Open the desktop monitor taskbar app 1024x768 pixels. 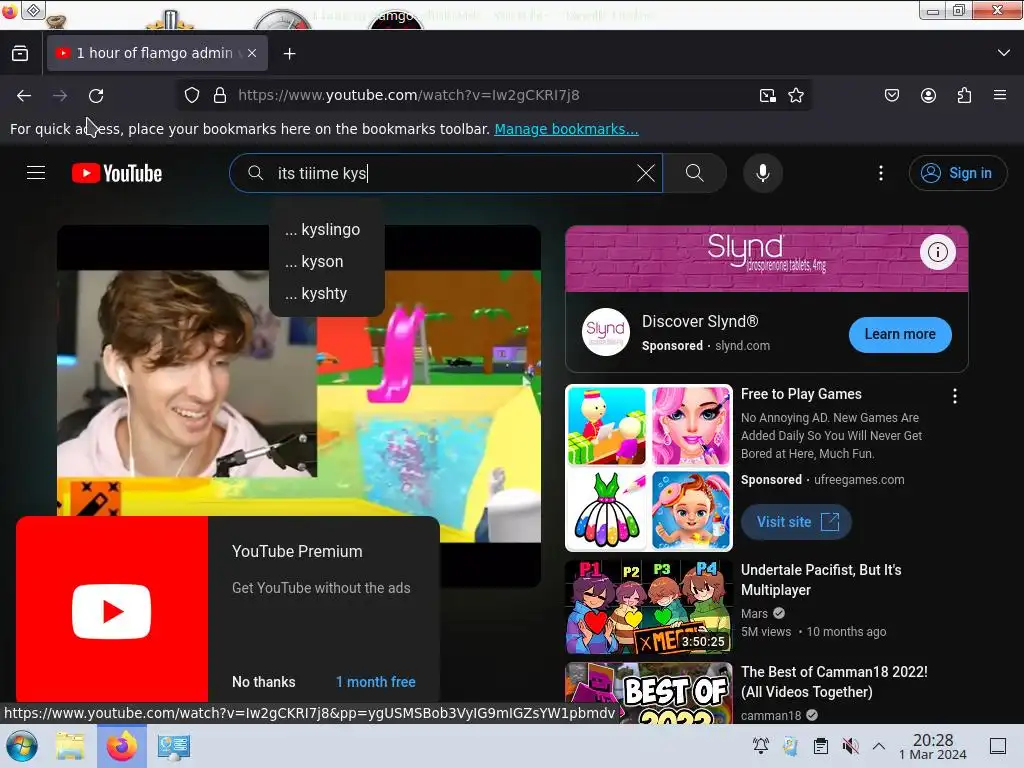pos(174,746)
